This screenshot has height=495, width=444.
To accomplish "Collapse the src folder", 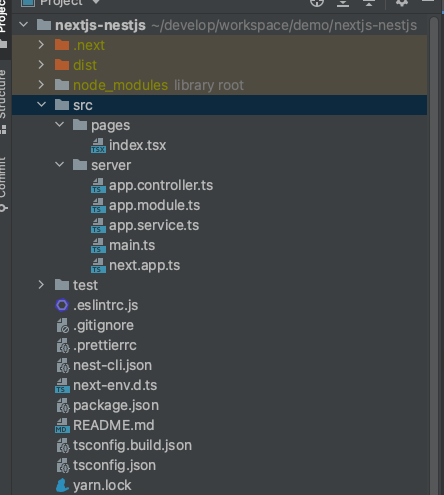I will [x=41, y=105].
